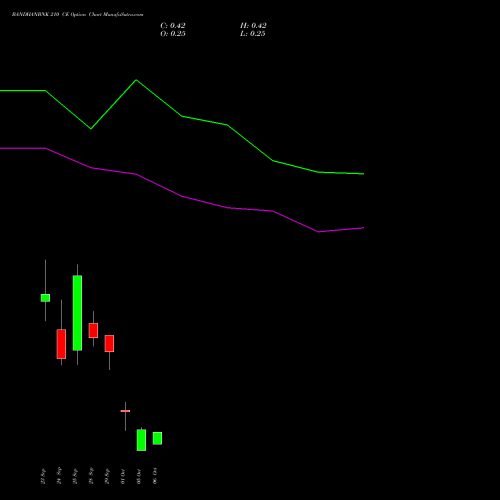The height and width of the screenshot is (500, 500).
Task: Select the red candlestick for 29 Sep
Action: (109, 343)
